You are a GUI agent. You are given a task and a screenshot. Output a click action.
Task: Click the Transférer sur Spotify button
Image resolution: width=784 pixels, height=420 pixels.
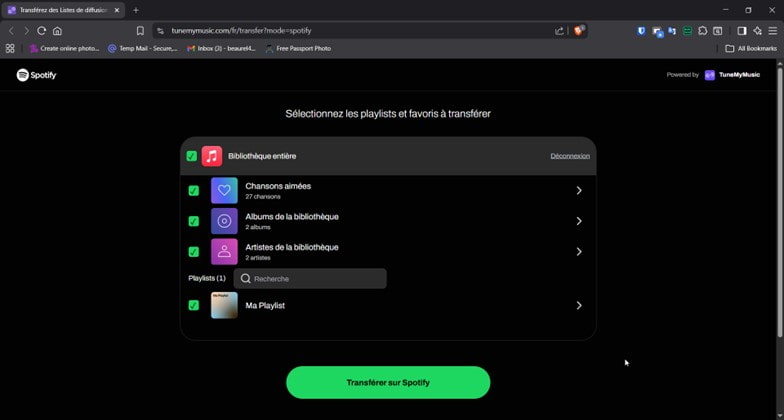coord(388,382)
